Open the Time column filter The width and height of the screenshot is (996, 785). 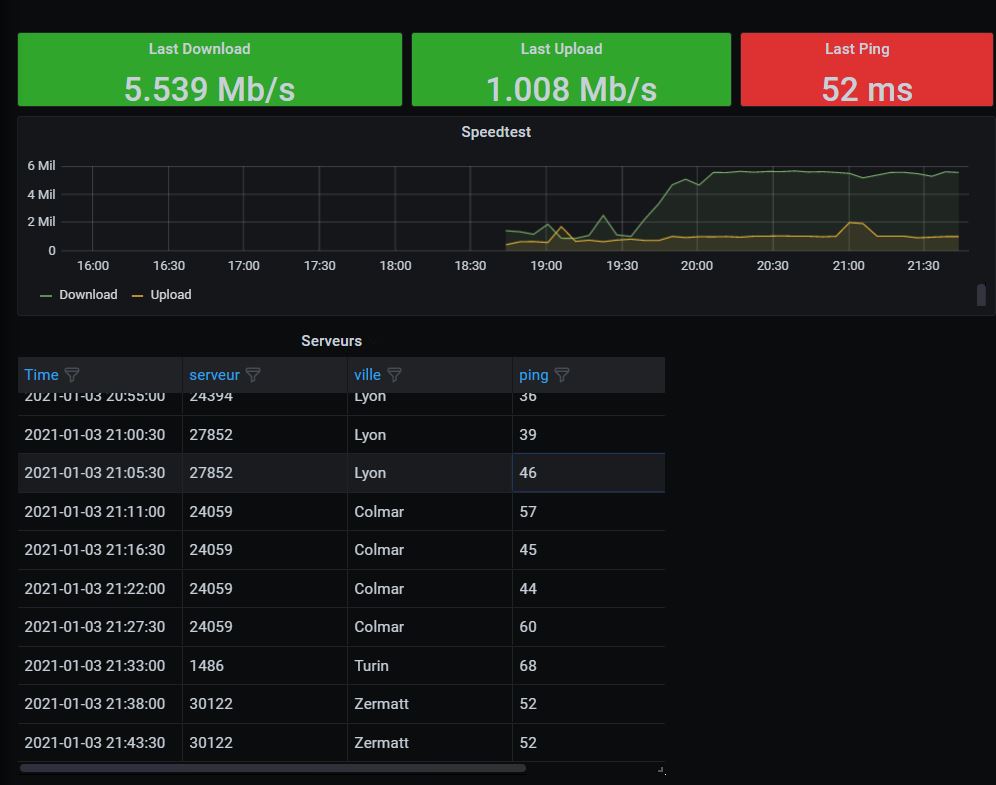point(72,375)
